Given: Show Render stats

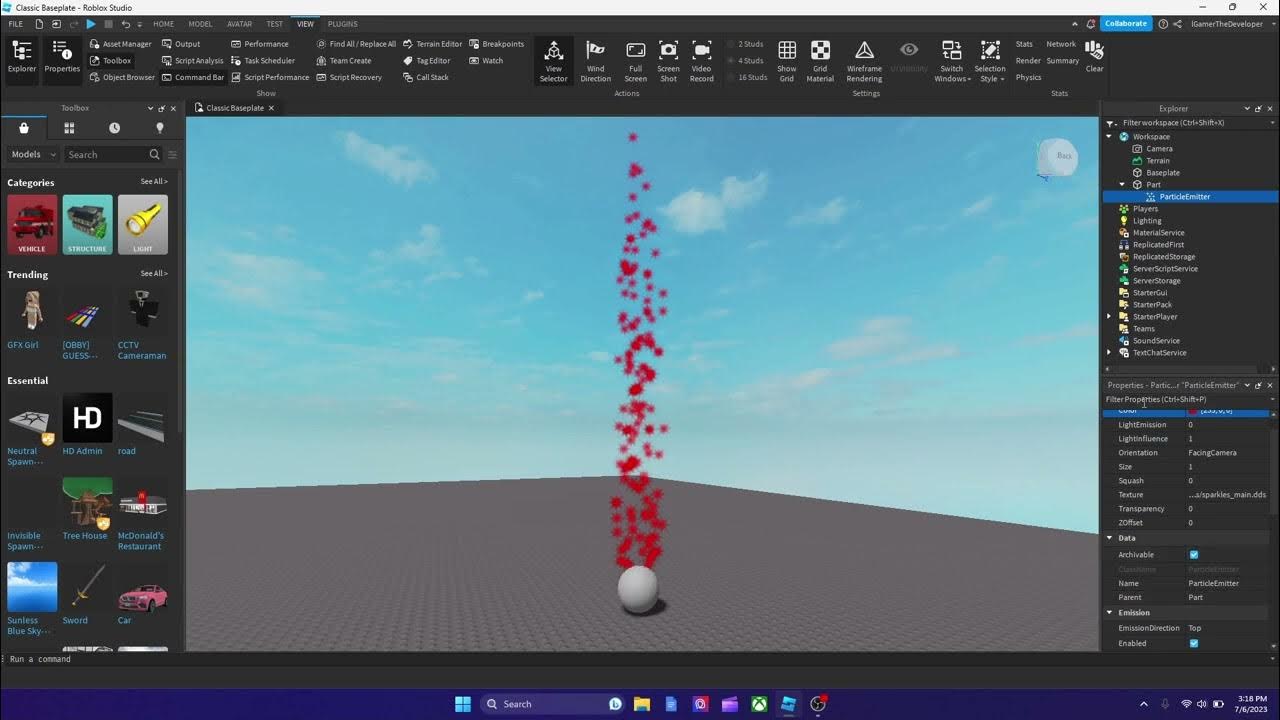Looking at the screenshot, I should 1028,61.
